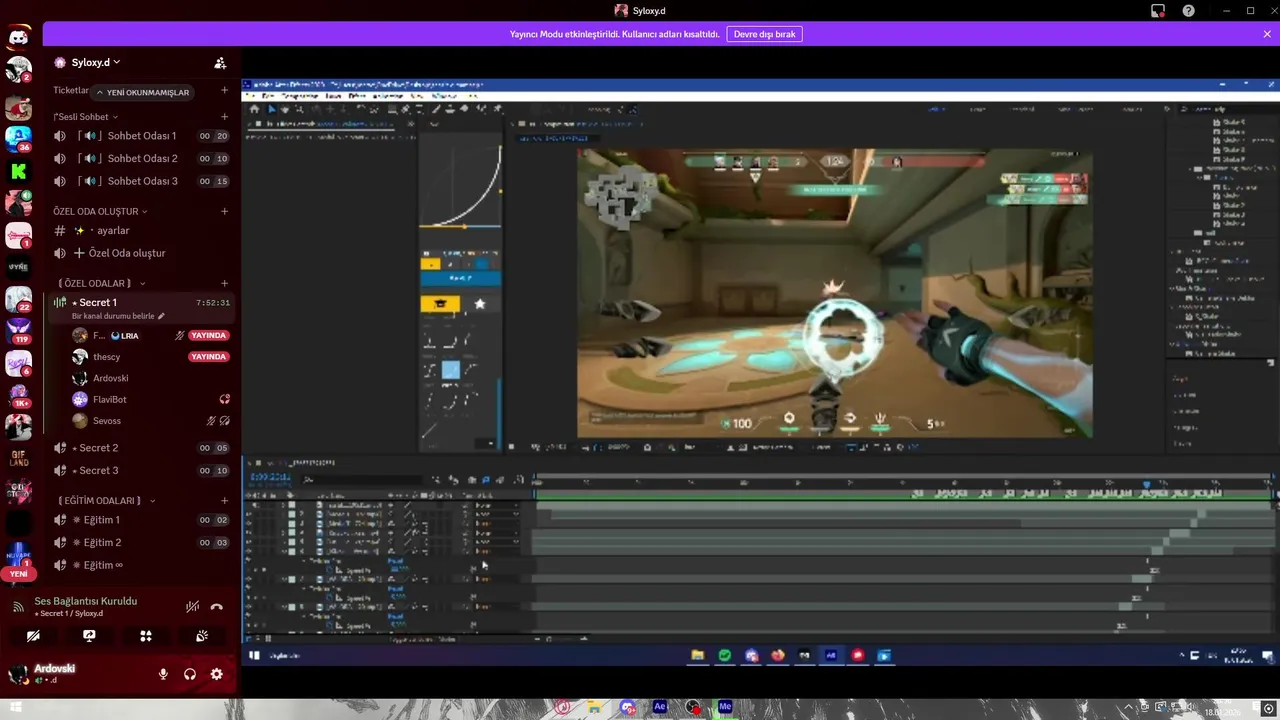The width and height of the screenshot is (1280, 720).
Task: Open the server with 36 badge
Action: (18, 138)
